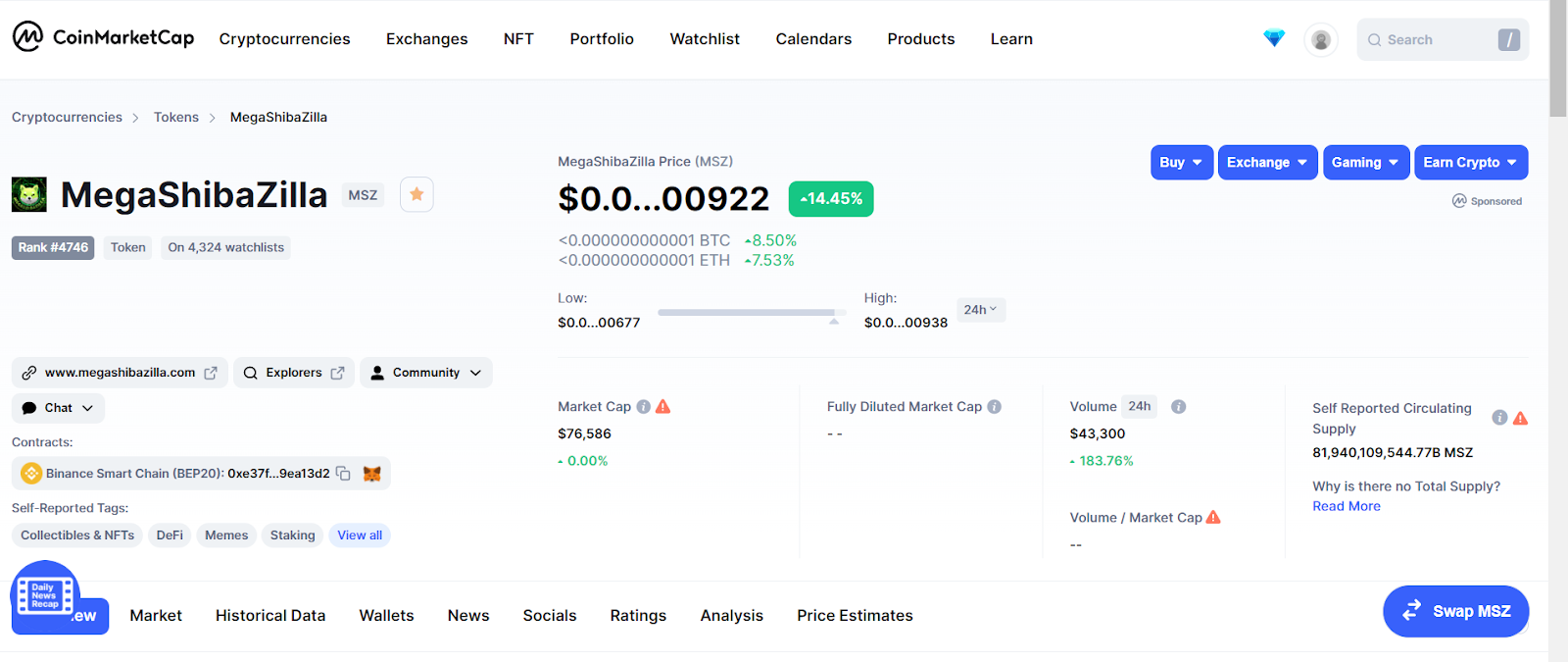Expand the Community dropdown
This screenshot has width=1568, height=662.
426,373
